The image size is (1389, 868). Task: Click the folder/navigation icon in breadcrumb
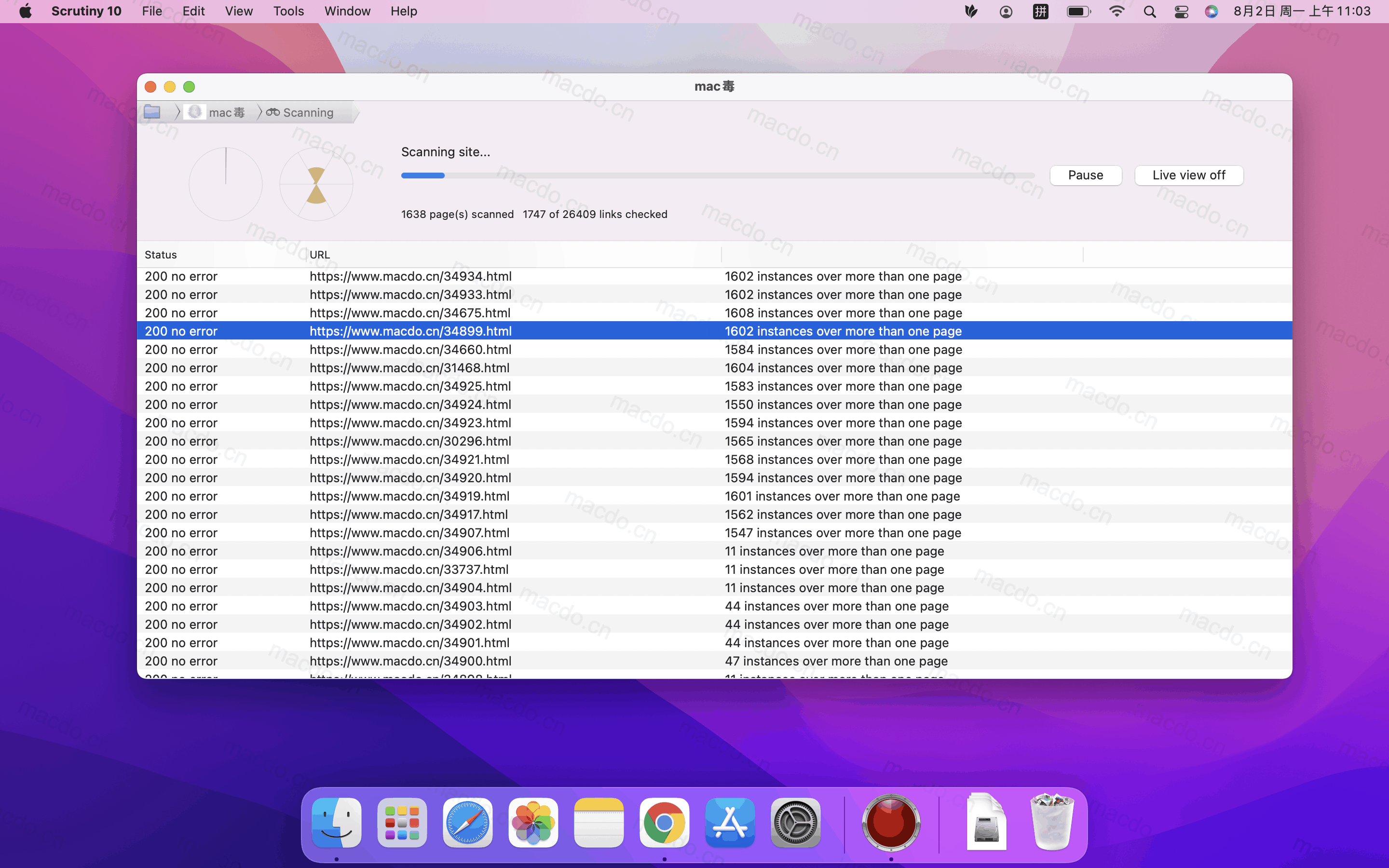[153, 111]
